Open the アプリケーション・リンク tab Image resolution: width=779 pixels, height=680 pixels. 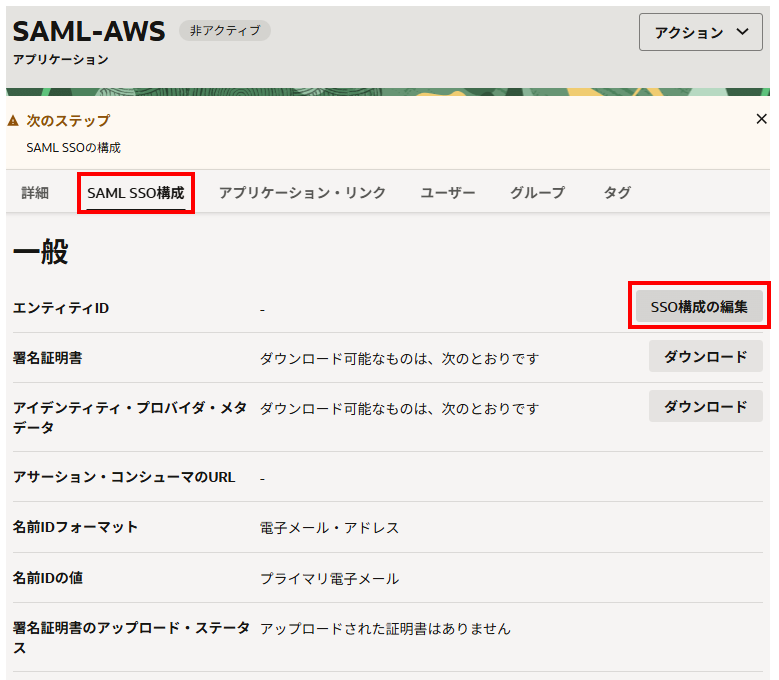[302, 193]
